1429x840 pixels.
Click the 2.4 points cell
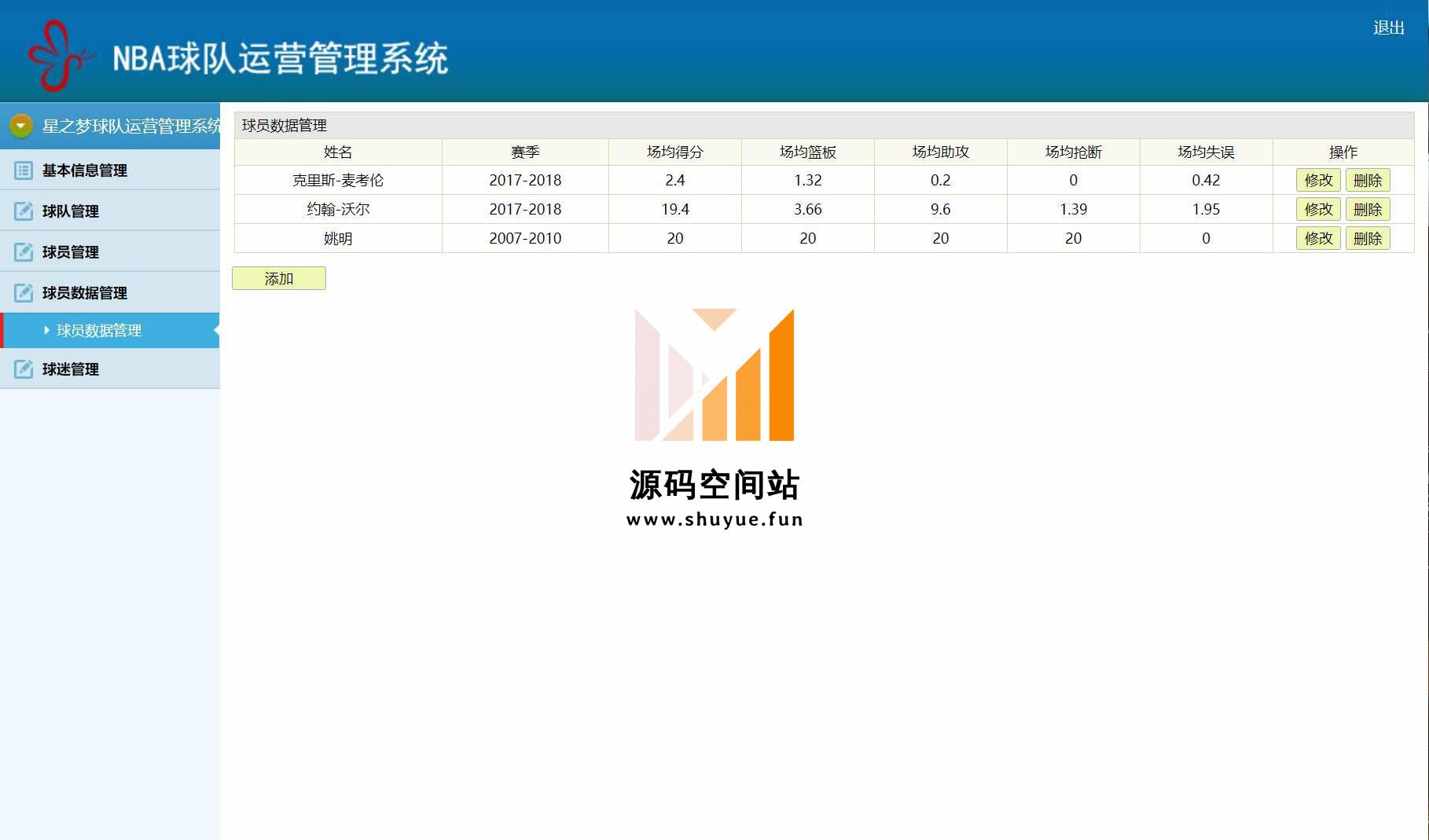click(675, 181)
